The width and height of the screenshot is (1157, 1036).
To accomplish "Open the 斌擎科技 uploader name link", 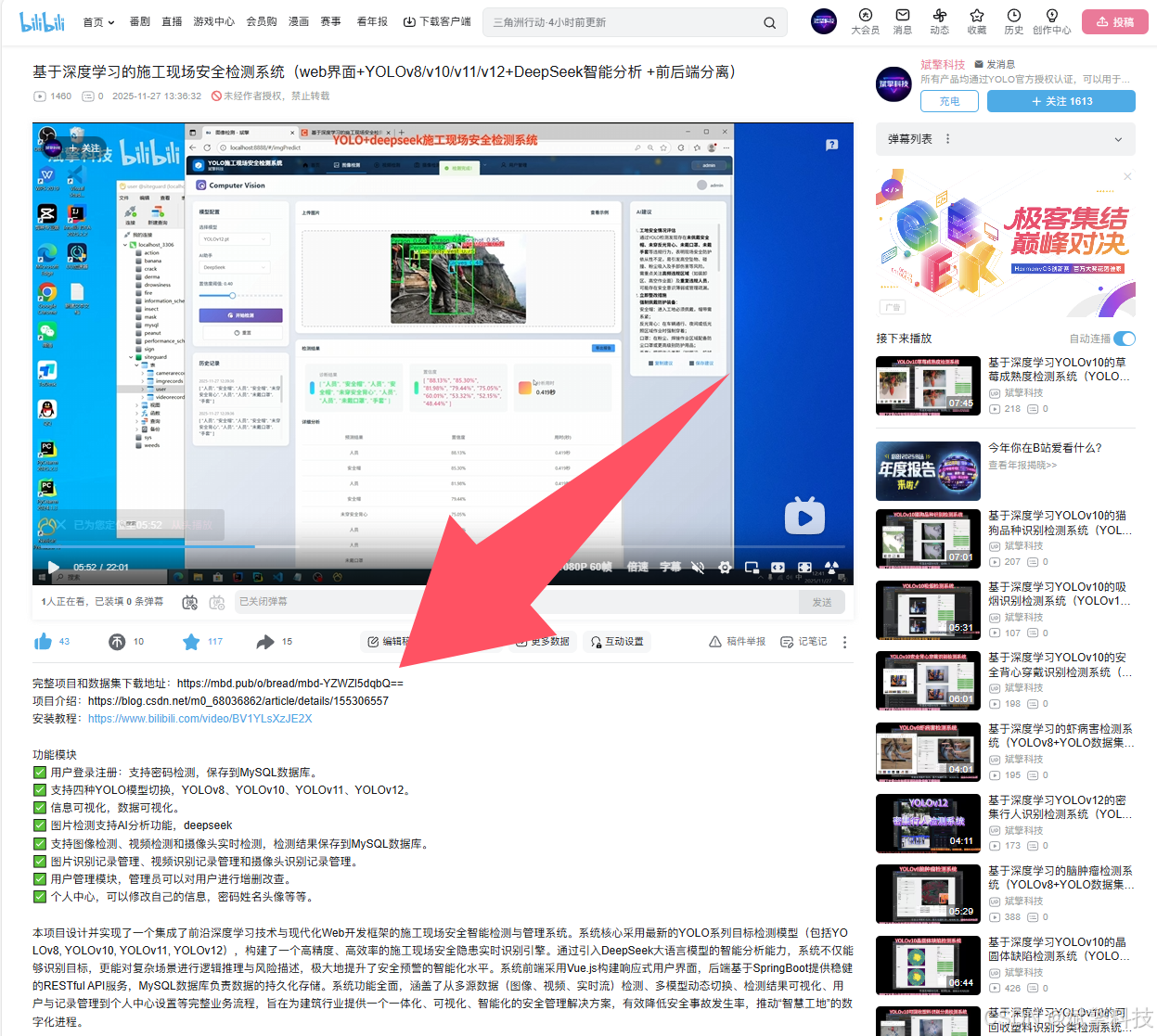I will [943, 64].
